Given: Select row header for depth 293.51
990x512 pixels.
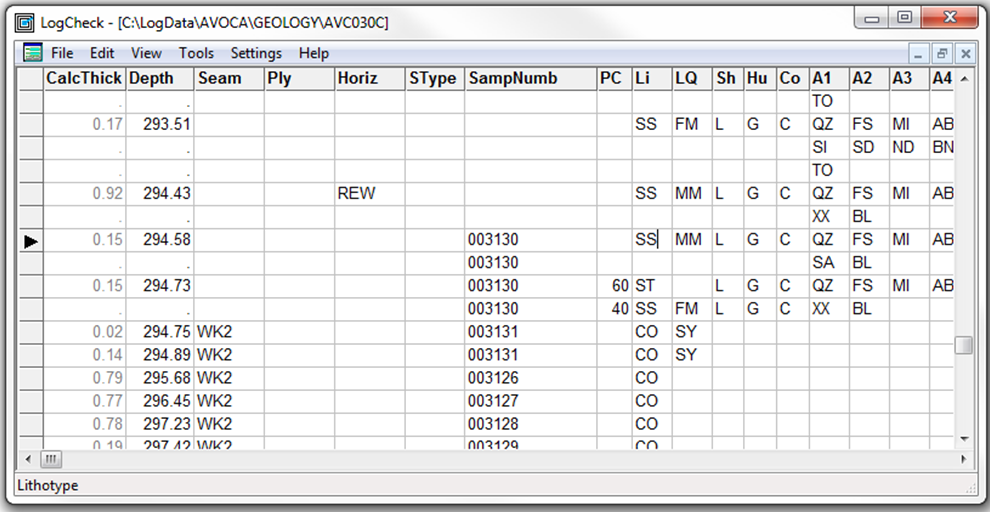Looking at the screenshot, I should [31, 124].
